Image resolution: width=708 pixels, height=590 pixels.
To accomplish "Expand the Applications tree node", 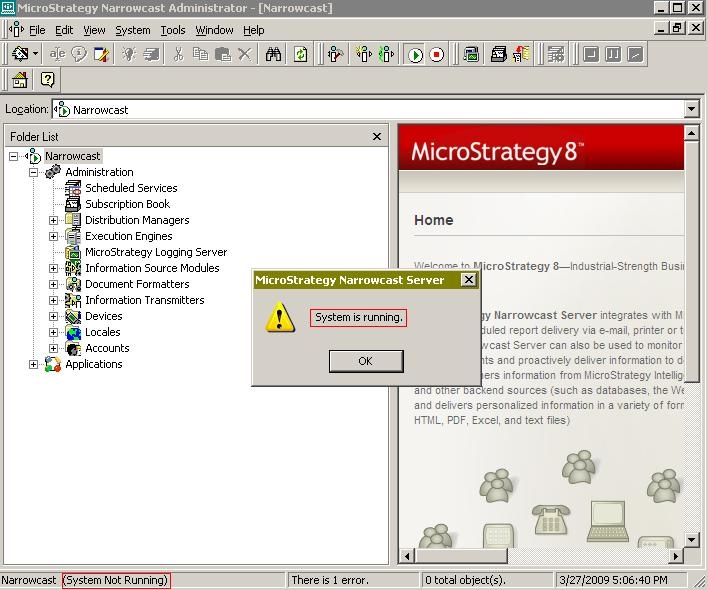I will (33, 364).
